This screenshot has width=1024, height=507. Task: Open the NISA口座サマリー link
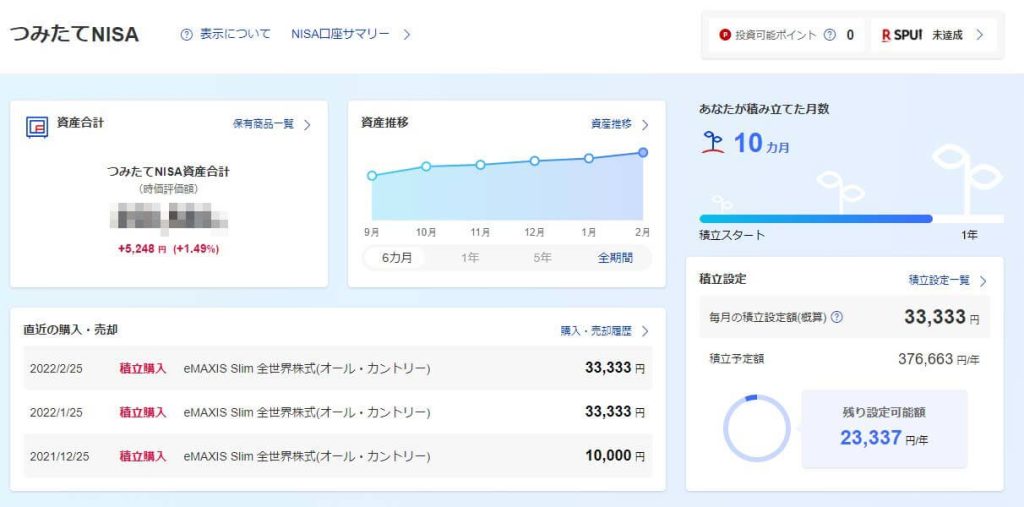[x=340, y=34]
